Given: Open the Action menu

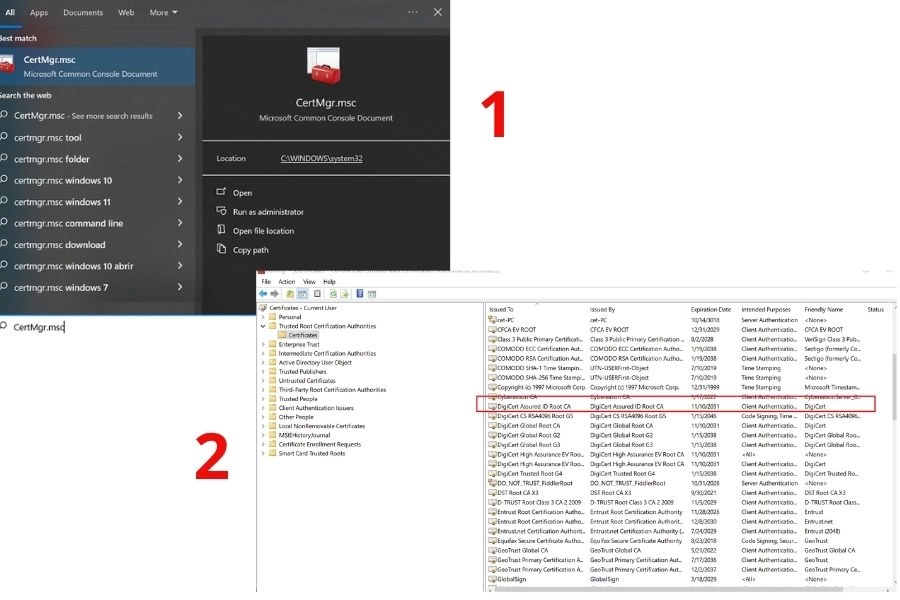Looking at the screenshot, I should point(286,281).
